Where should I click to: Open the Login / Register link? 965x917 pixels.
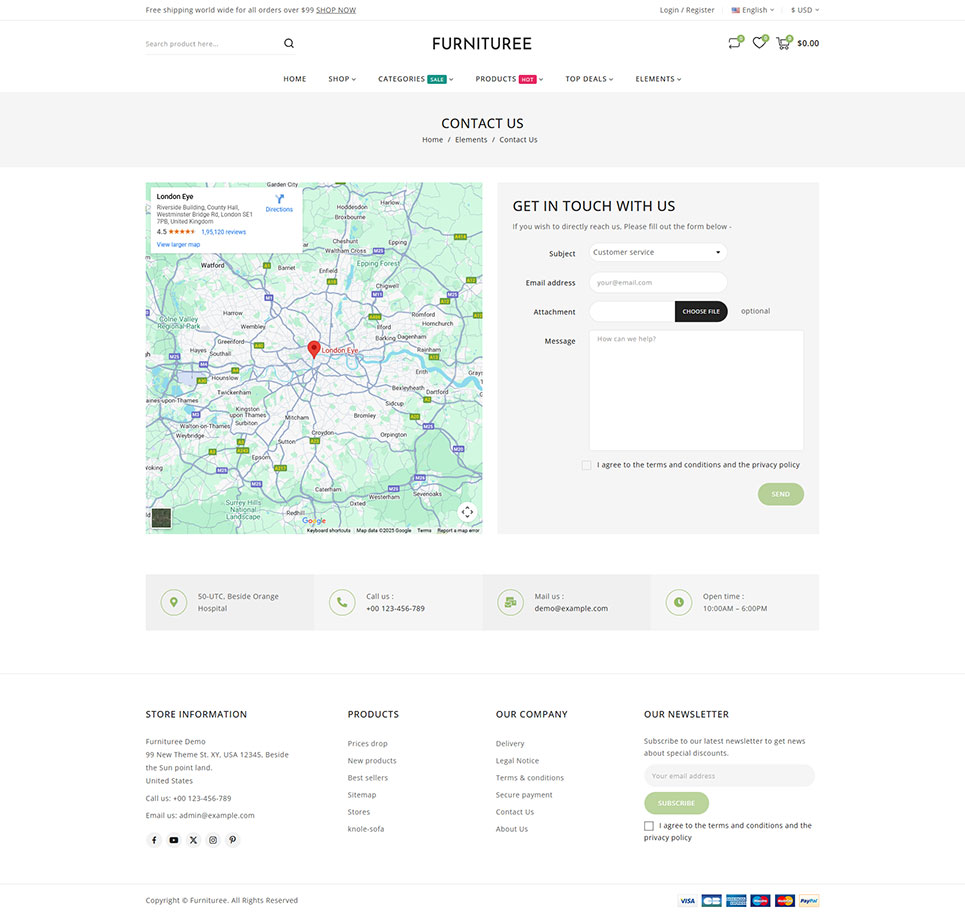(x=687, y=10)
